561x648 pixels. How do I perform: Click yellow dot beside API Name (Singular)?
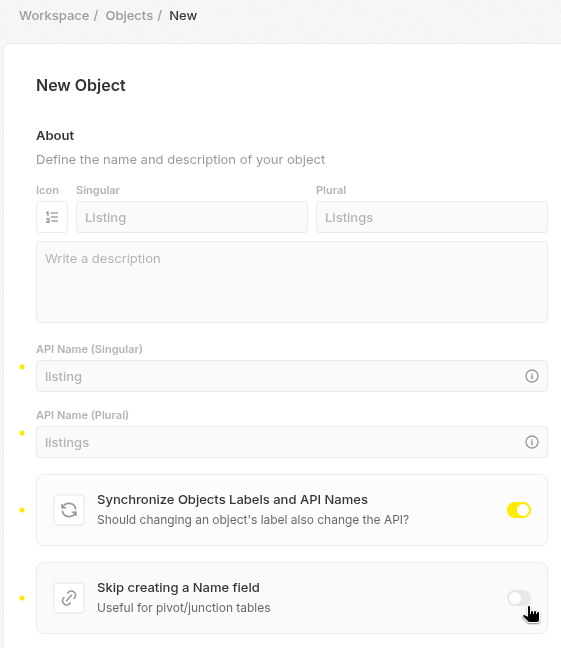[x=22, y=367]
